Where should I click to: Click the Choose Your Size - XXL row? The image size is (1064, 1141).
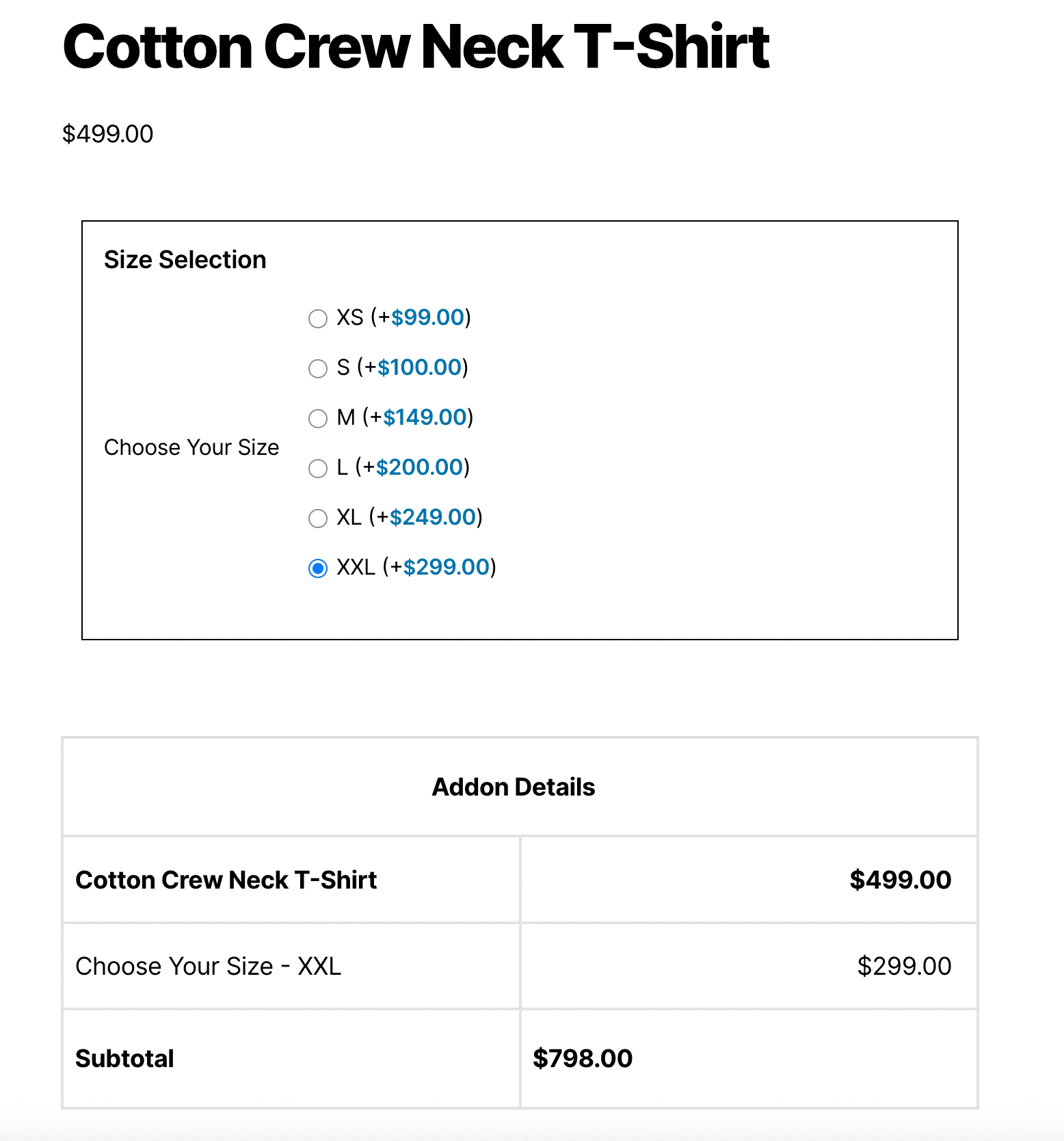pos(208,967)
